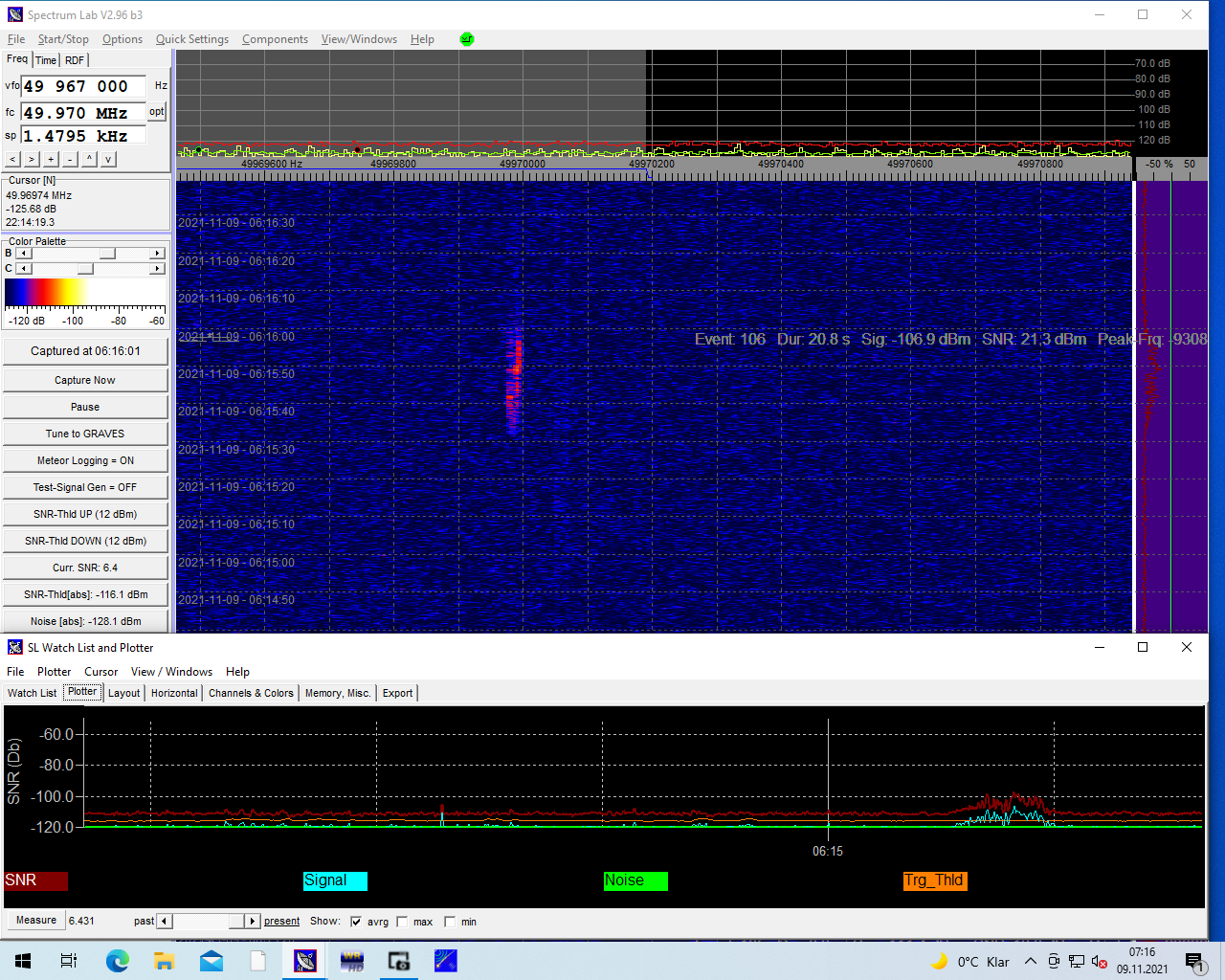The width and height of the screenshot is (1225, 980).
Task: Click the Capture Now button
Action: [x=85, y=380]
